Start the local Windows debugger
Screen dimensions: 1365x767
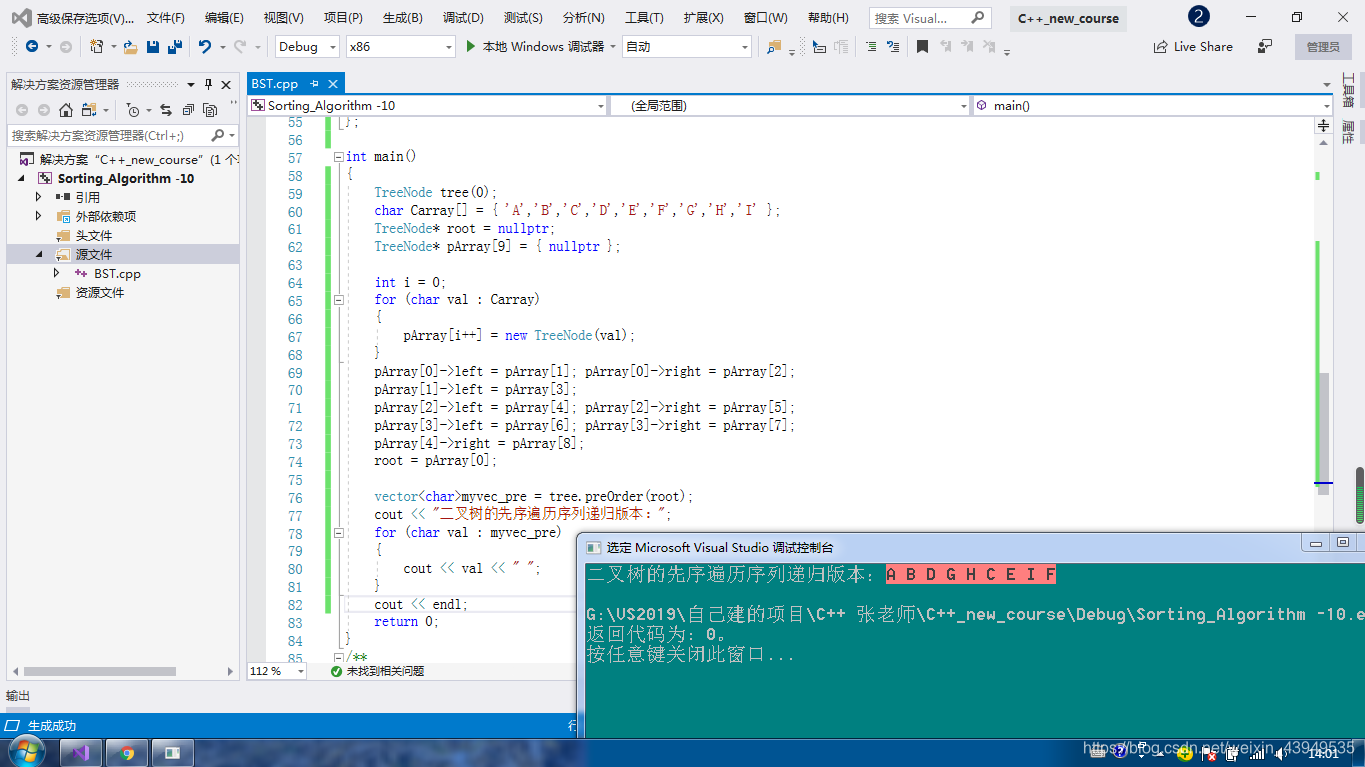(x=535, y=47)
